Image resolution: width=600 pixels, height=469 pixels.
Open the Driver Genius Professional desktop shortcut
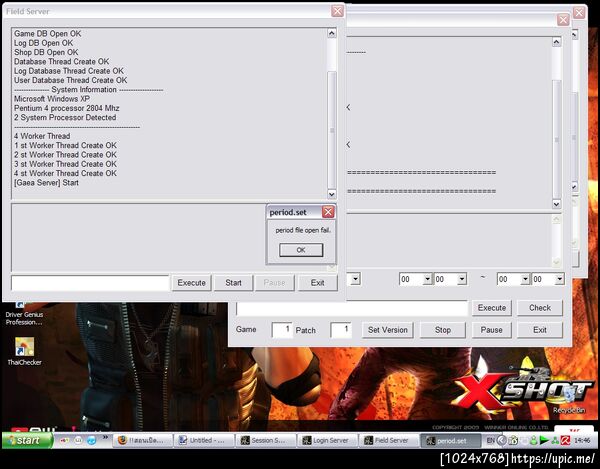pyautogui.click(x=24, y=314)
